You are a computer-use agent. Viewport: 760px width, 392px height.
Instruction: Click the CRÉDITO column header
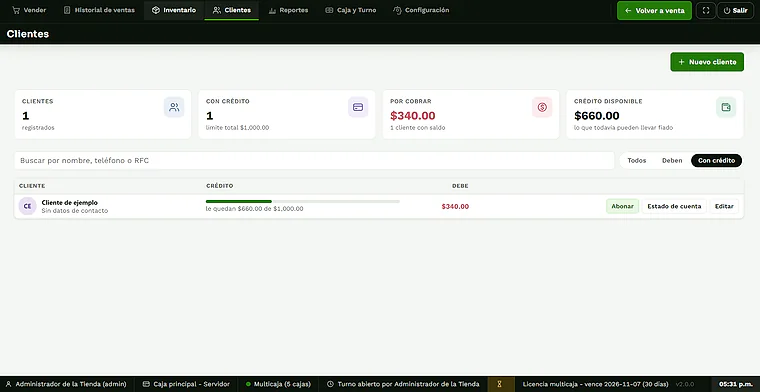(220, 186)
